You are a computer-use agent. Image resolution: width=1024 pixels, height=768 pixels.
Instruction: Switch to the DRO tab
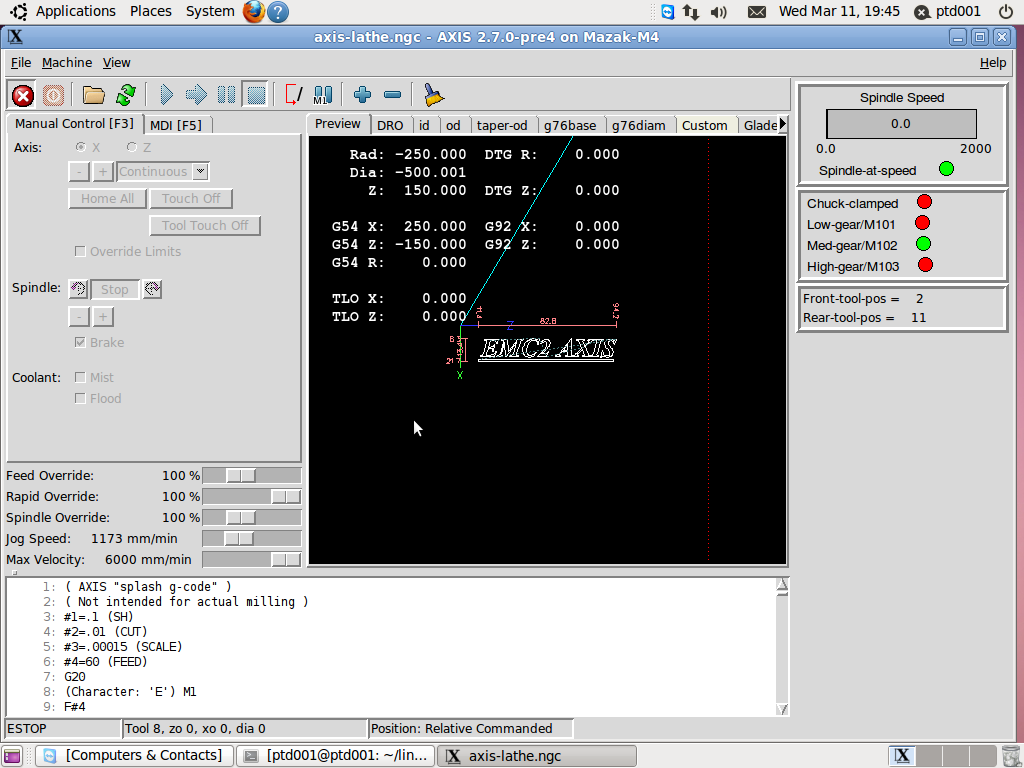(x=390, y=125)
